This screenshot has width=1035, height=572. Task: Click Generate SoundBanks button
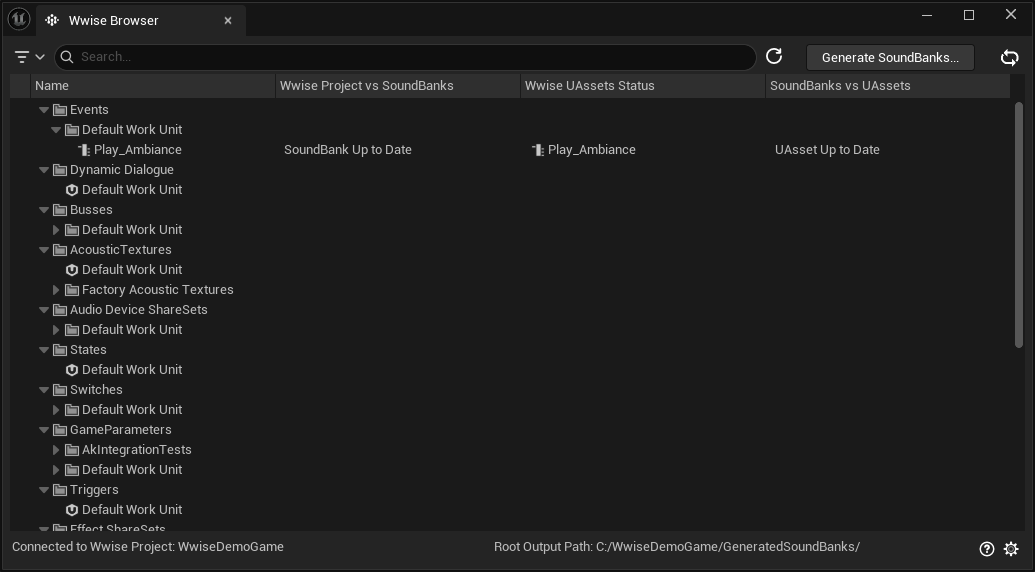[x=889, y=57]
